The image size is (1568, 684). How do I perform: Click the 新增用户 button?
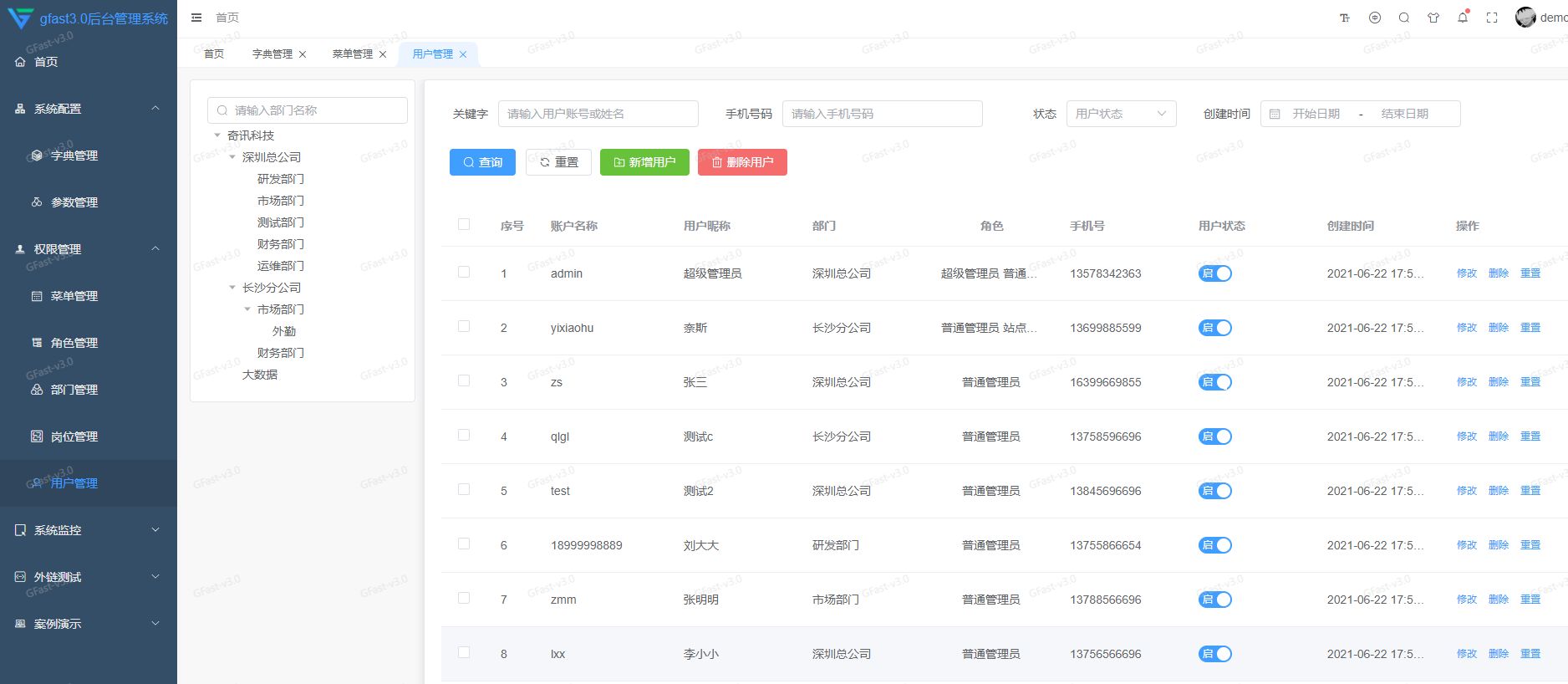(644, 162)
